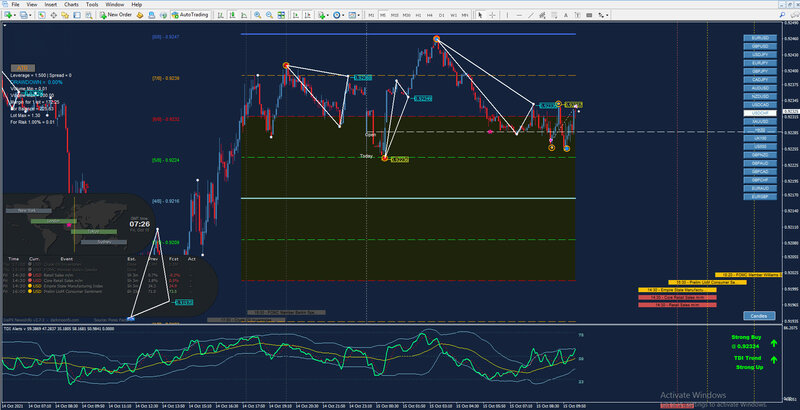Select the Fibonacci retracement tool
Screen dimensions: 800x410
[x=554, y=15]
